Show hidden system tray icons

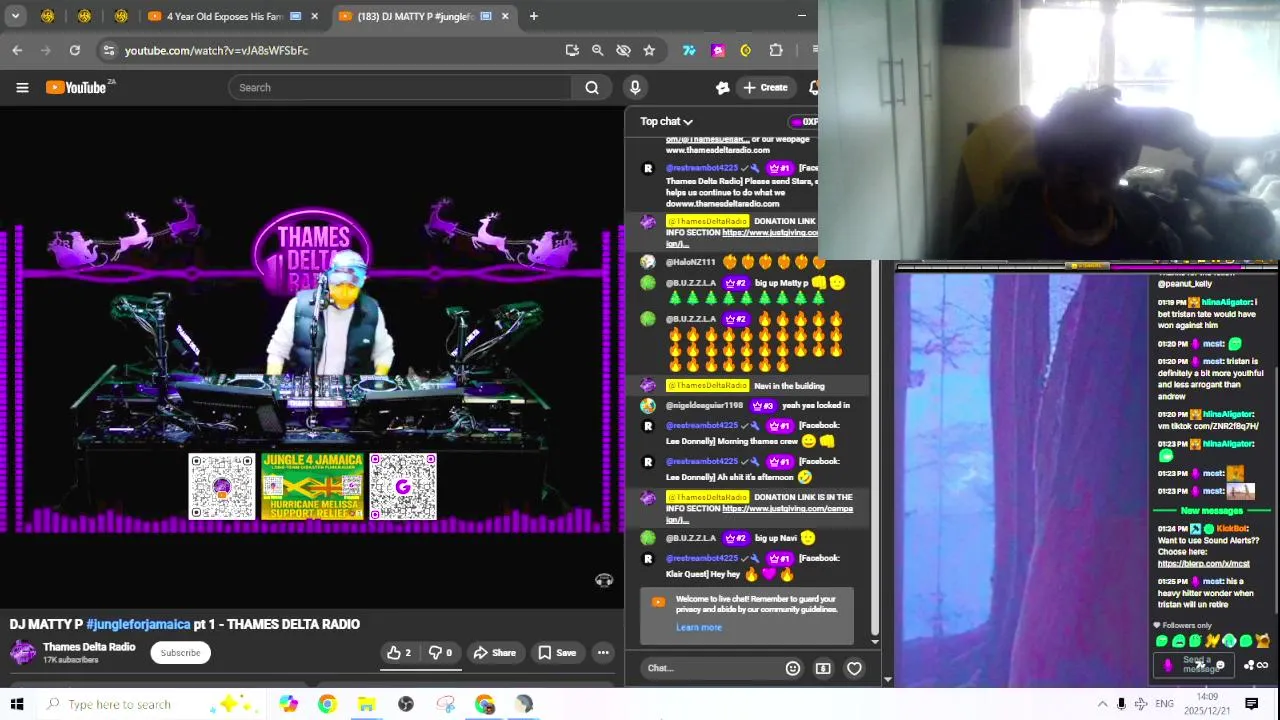tap(1102, 704)
